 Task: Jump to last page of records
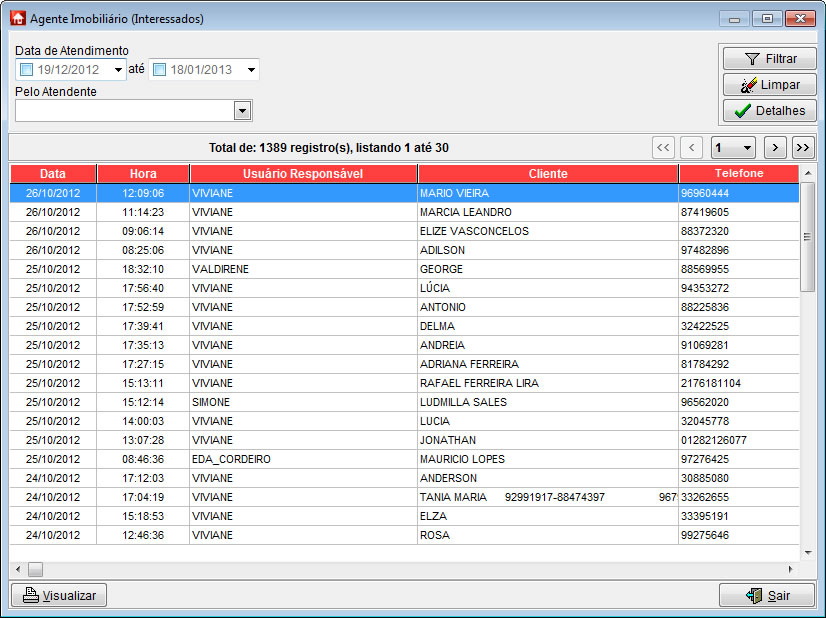(803, 148)
